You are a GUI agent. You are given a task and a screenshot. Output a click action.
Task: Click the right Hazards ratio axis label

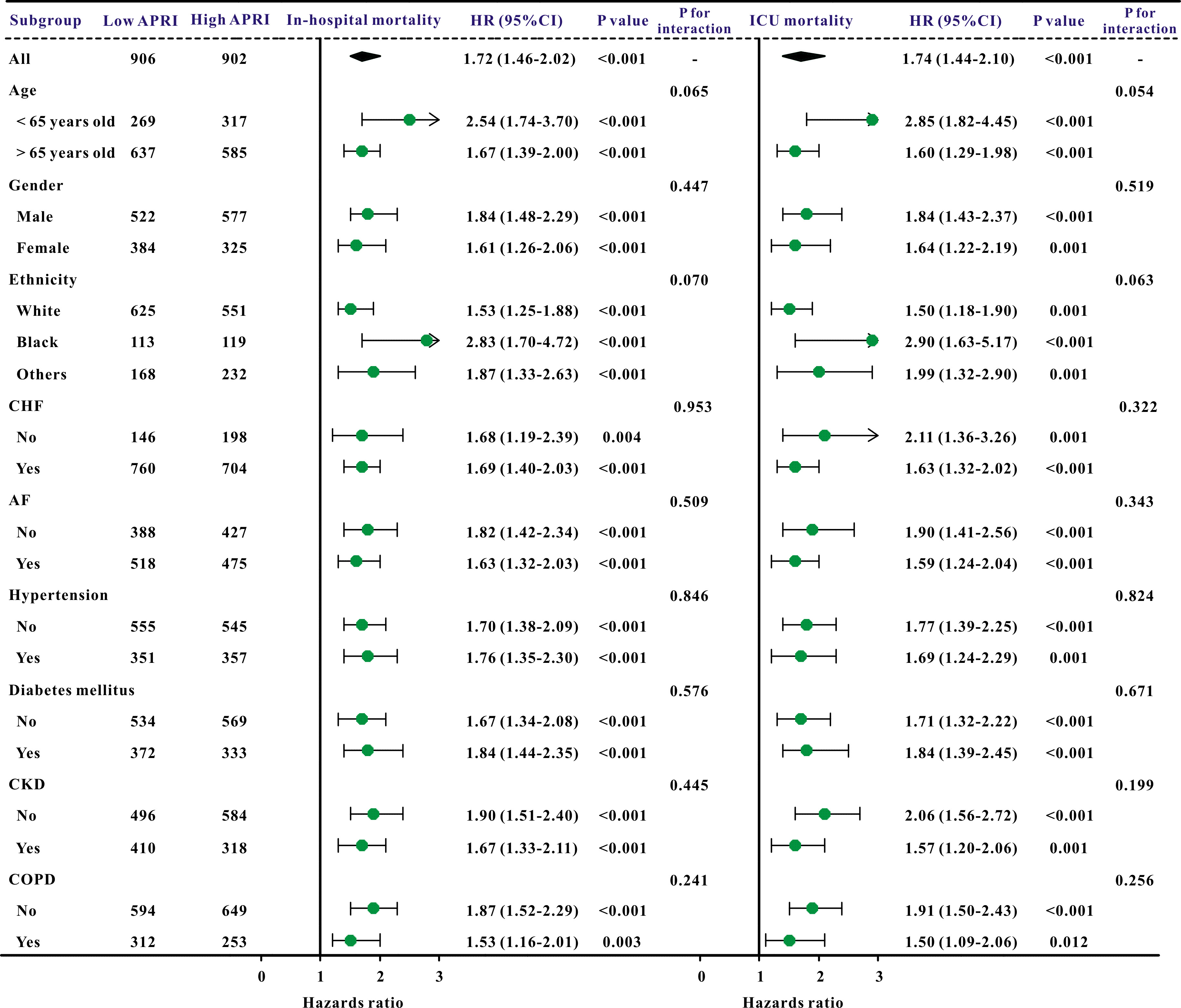tap(792, 1002)
